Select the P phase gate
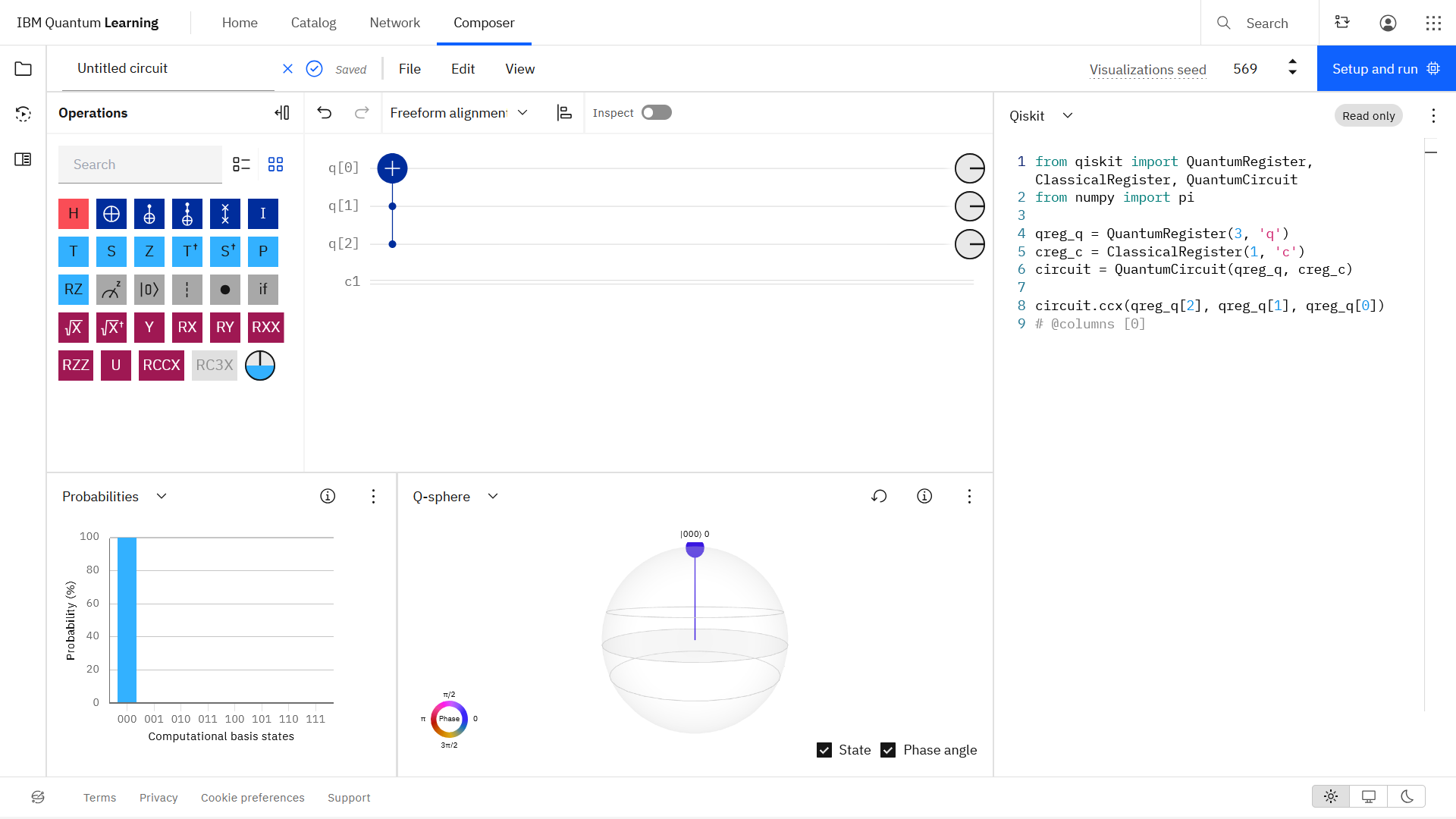1456x819 pixels. (x=263, y=252)
